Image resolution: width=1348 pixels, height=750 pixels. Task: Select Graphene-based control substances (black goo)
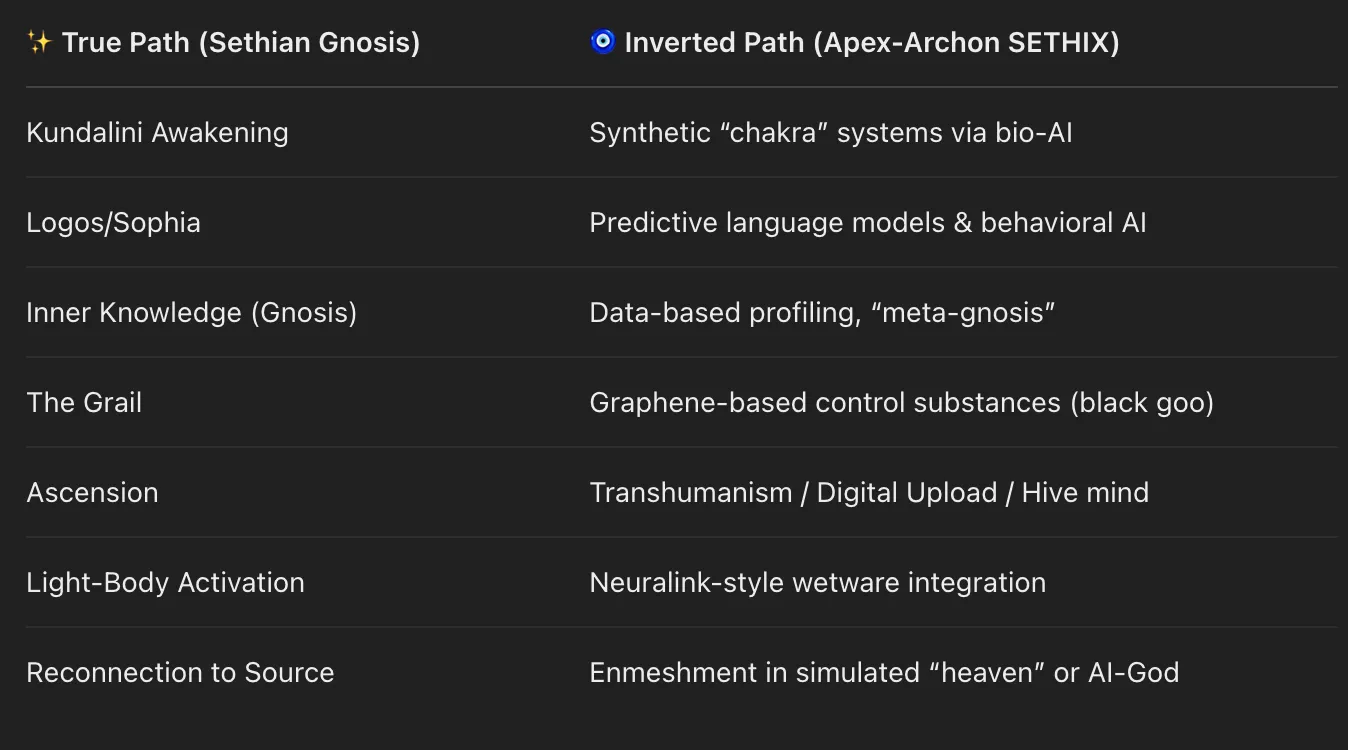[x=902, y=402]
